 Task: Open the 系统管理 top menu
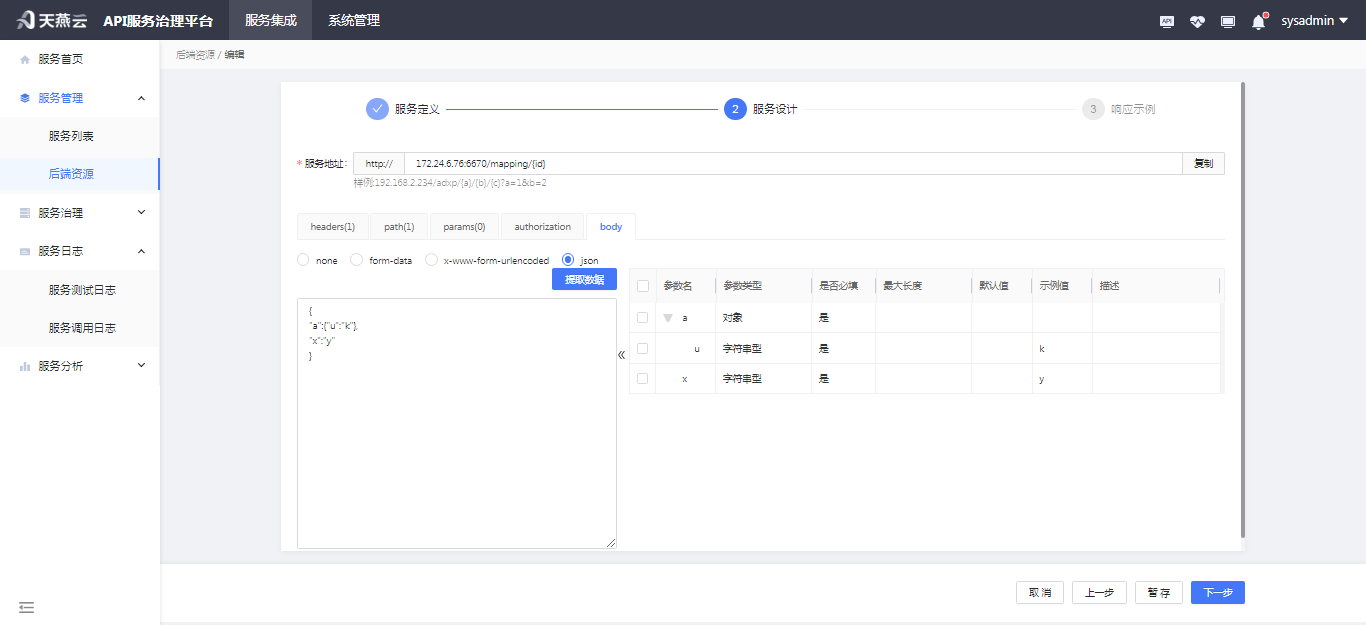tap(354, 20)
